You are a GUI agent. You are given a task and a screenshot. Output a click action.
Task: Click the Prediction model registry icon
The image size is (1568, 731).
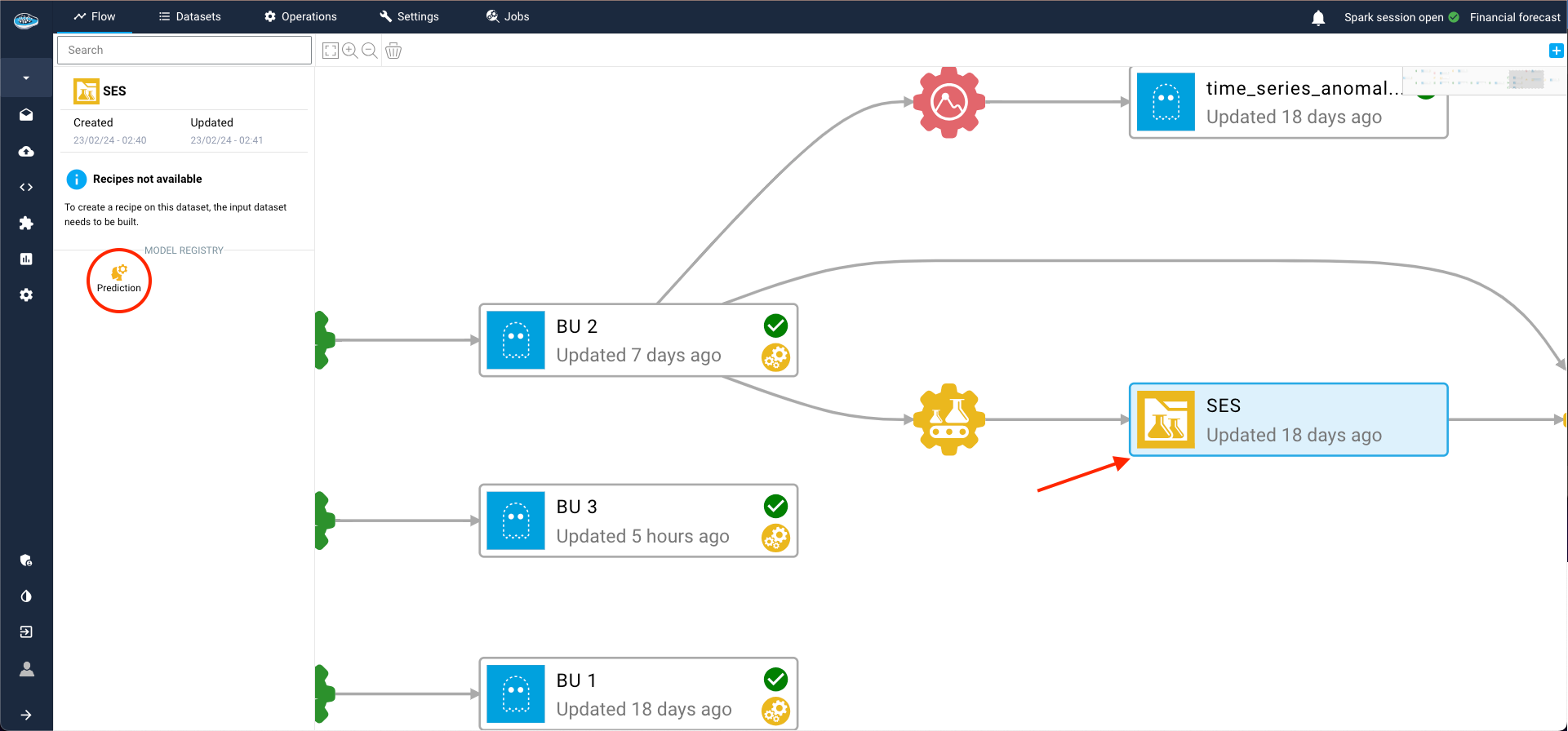pos(119,278)
